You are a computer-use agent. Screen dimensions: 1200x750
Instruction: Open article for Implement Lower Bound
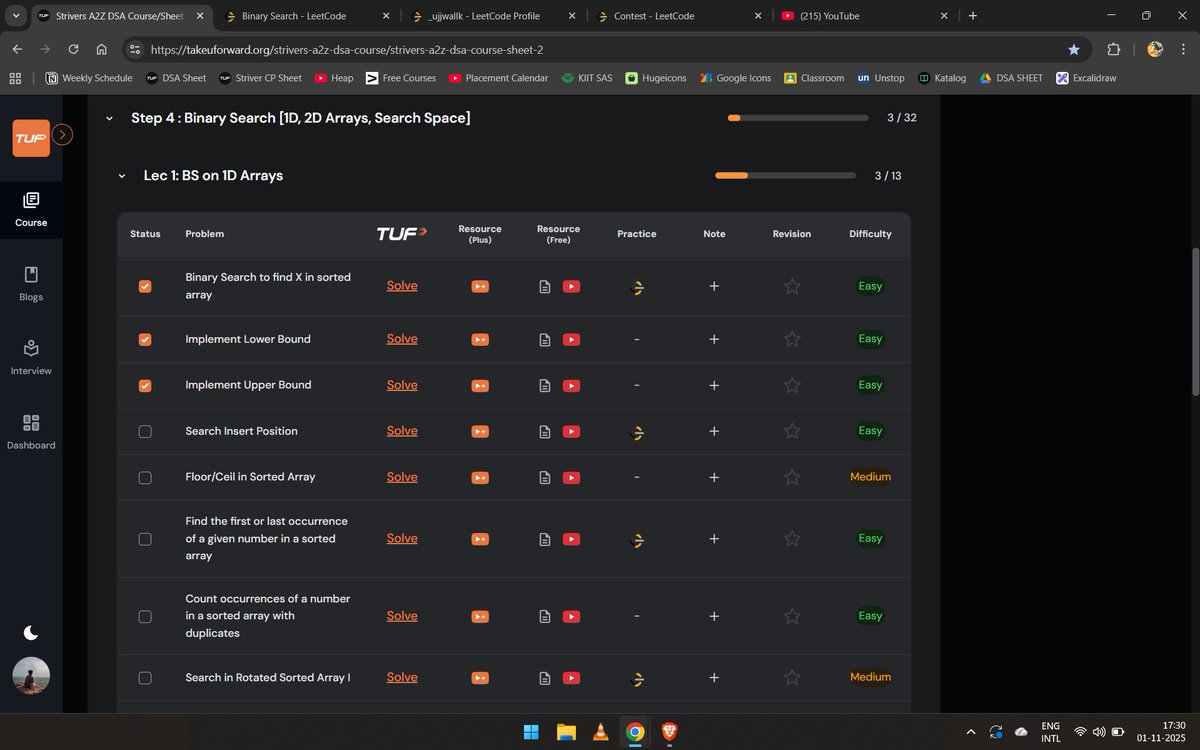(x=545, y=339)
